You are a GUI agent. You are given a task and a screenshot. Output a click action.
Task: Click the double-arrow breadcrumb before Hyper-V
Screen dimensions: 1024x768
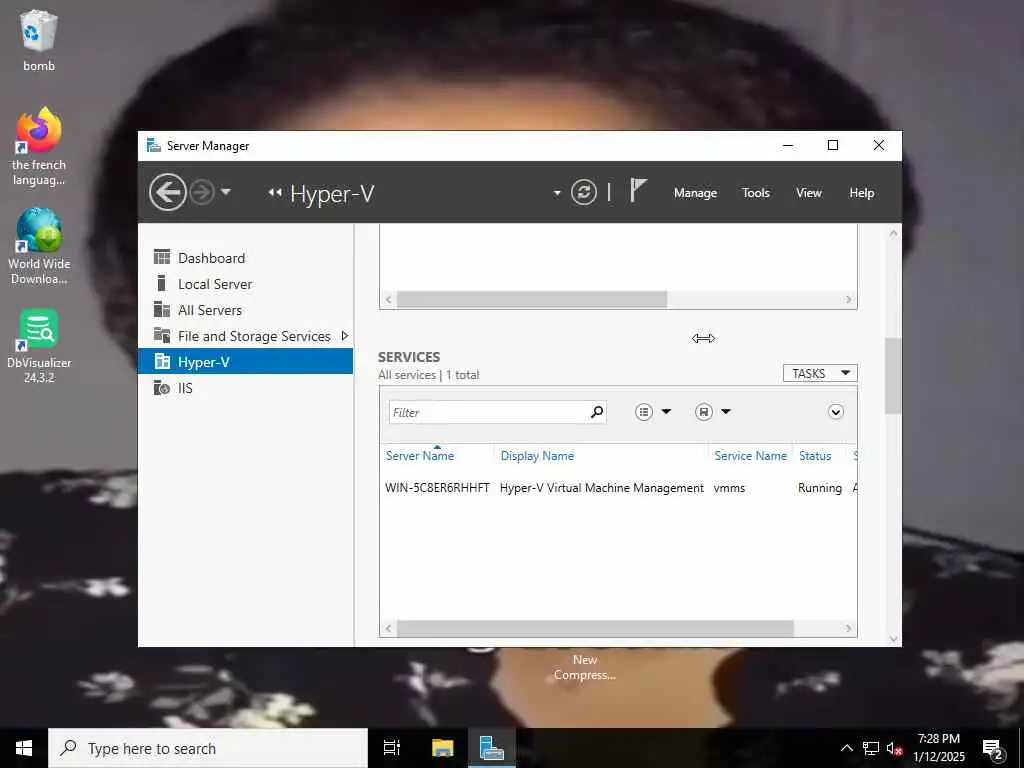point(275,192)
